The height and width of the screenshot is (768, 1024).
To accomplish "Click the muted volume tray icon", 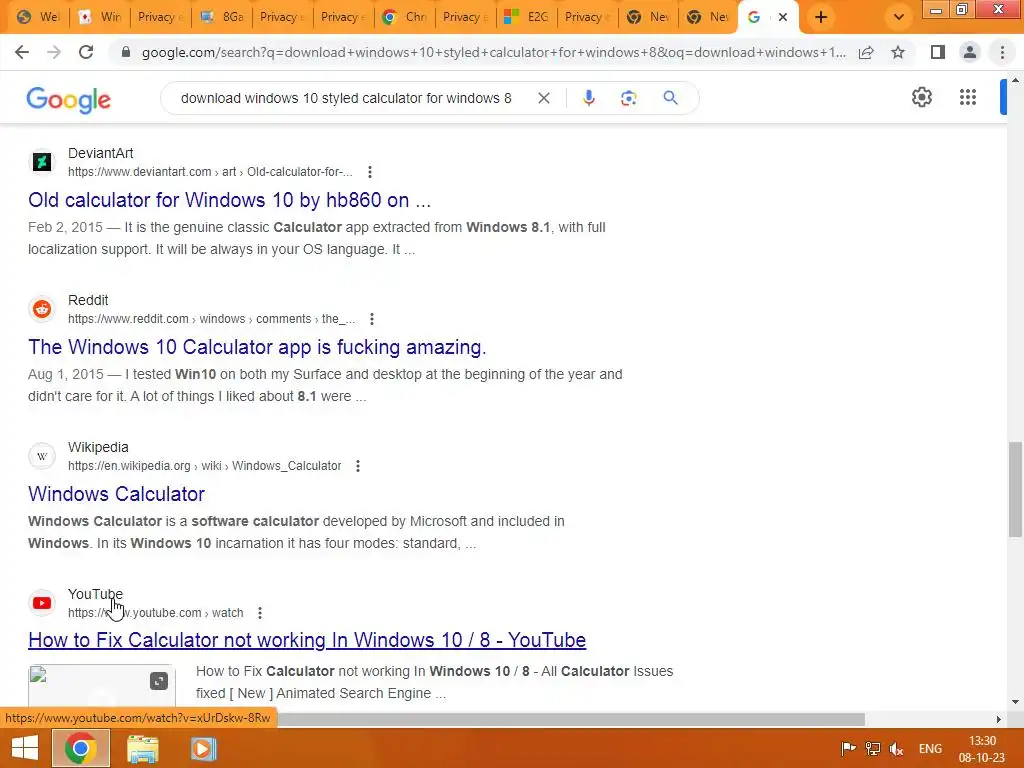I will [x=897, y=748].
